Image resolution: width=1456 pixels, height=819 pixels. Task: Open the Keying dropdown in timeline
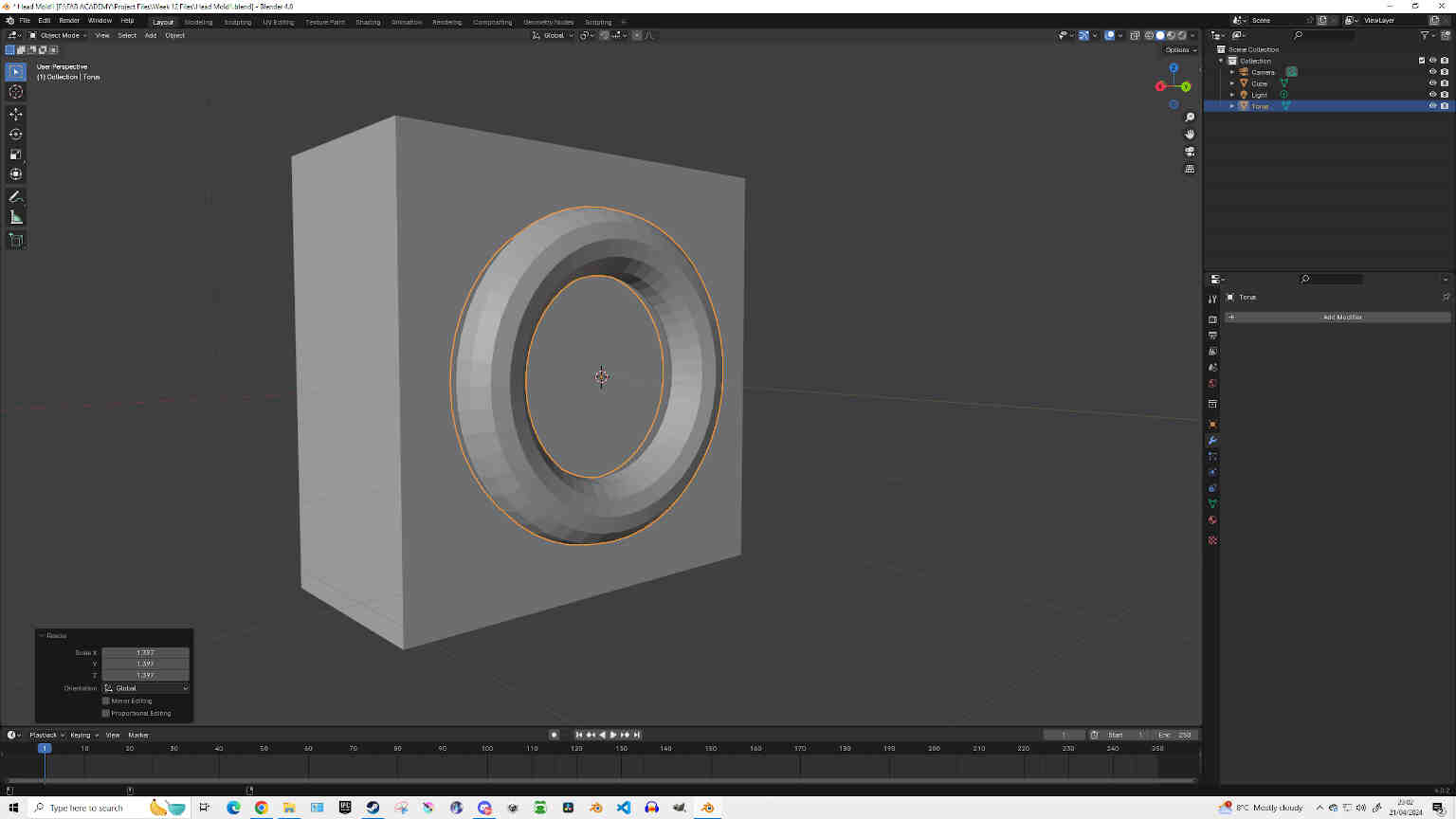[x=83, y=735]
